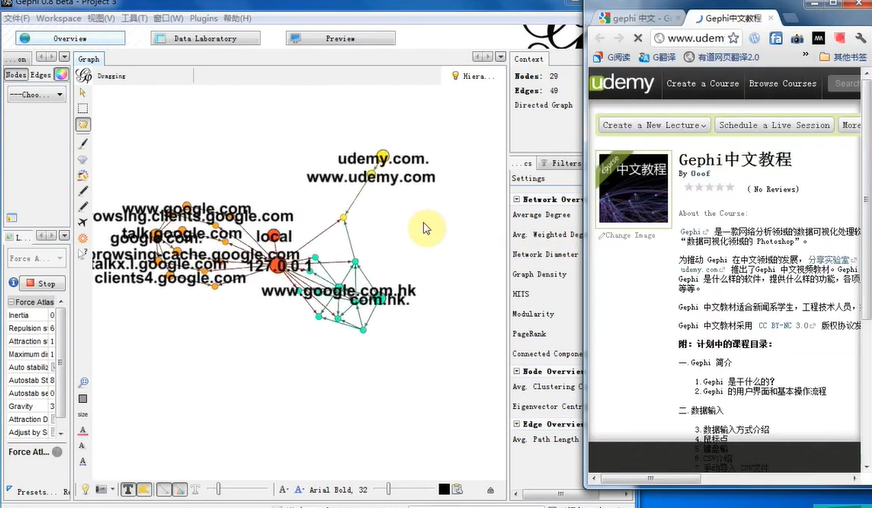This screenshot has height=508, width=872.
Task: Toggle the Edges button in ranking panel
Action: tap(41, 74)
